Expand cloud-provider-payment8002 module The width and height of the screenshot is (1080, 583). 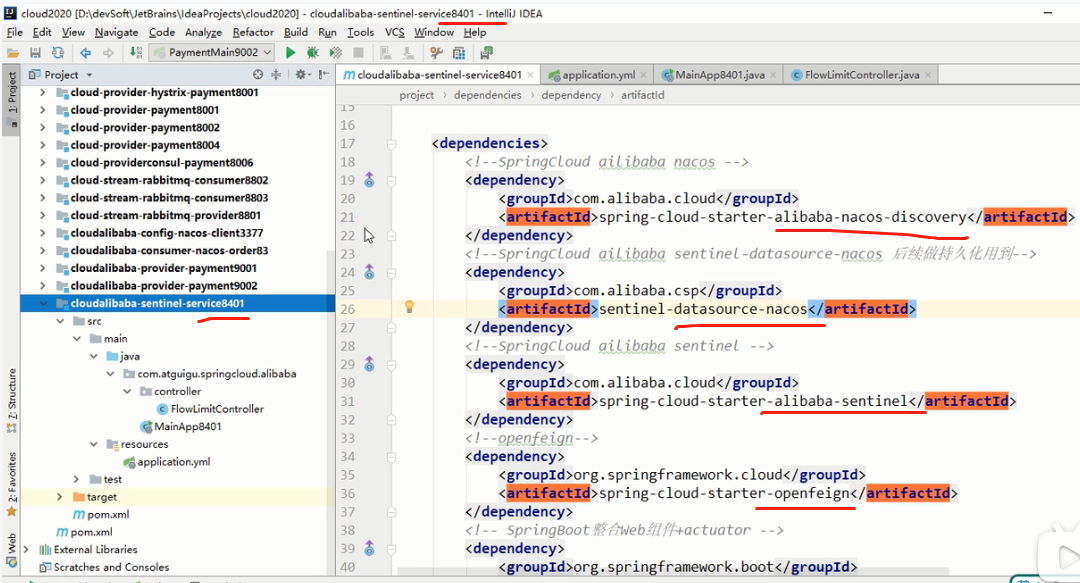point(43,127)
